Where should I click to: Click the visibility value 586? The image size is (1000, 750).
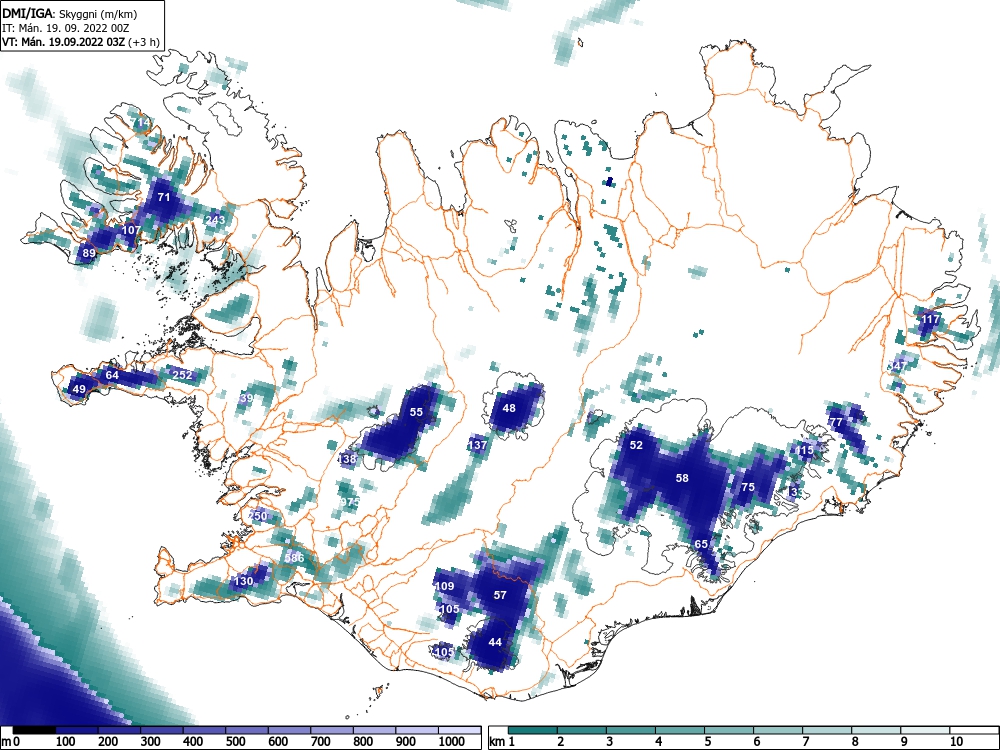(294, 558)
